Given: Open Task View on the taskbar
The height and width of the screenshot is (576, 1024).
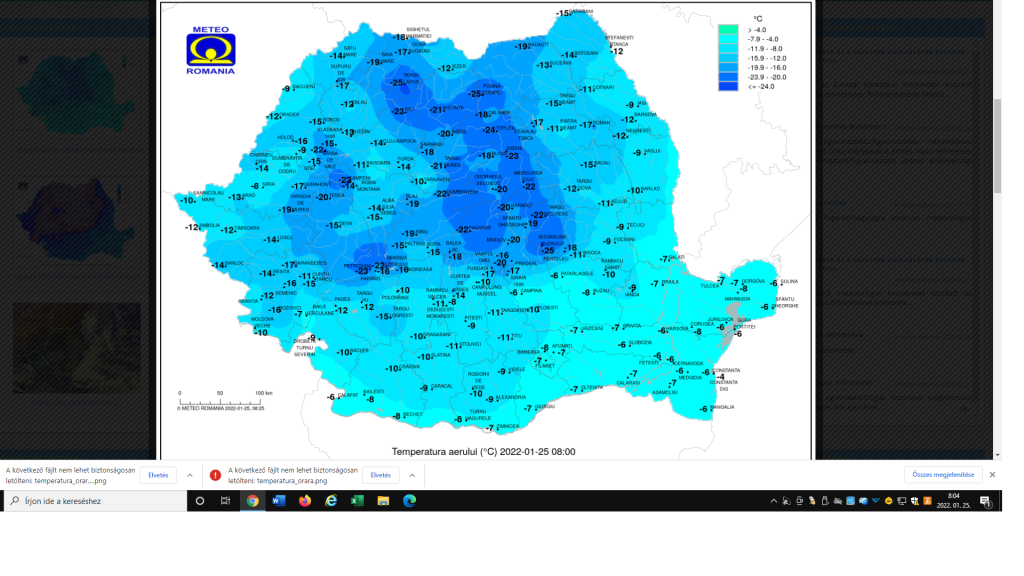Looking at the screenshot, I should 226,501.
